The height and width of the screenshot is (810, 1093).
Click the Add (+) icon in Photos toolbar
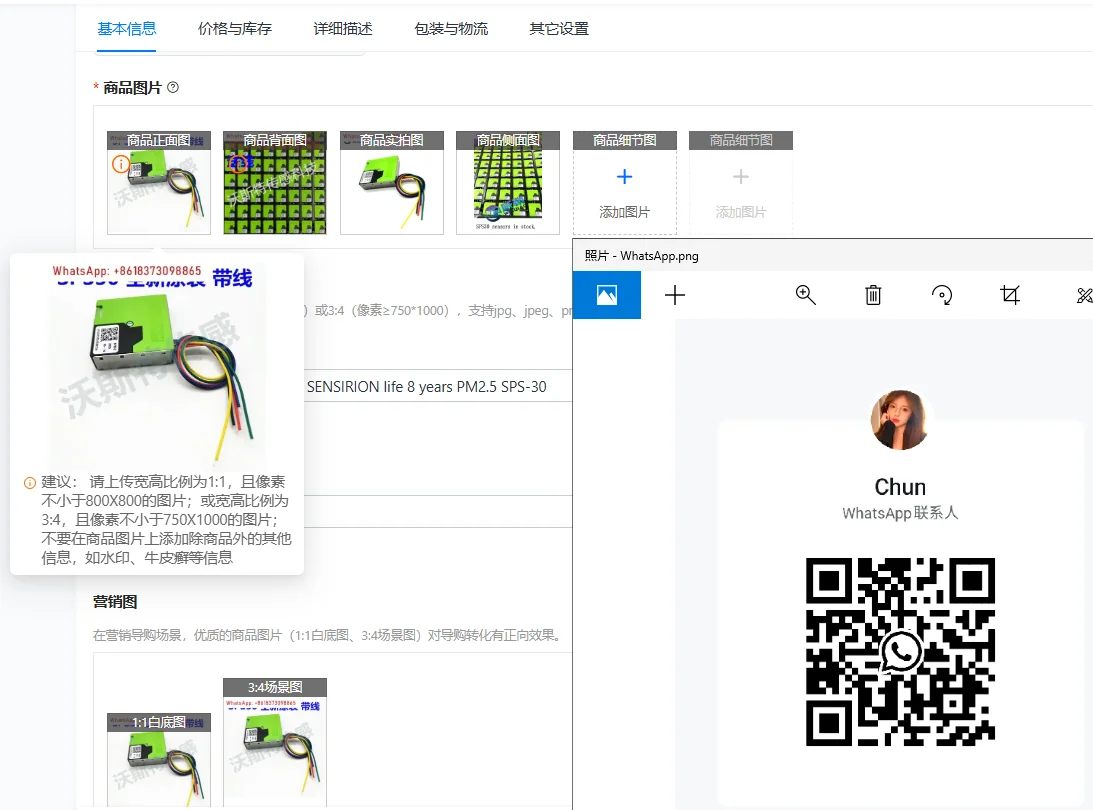tap(675, 295)
